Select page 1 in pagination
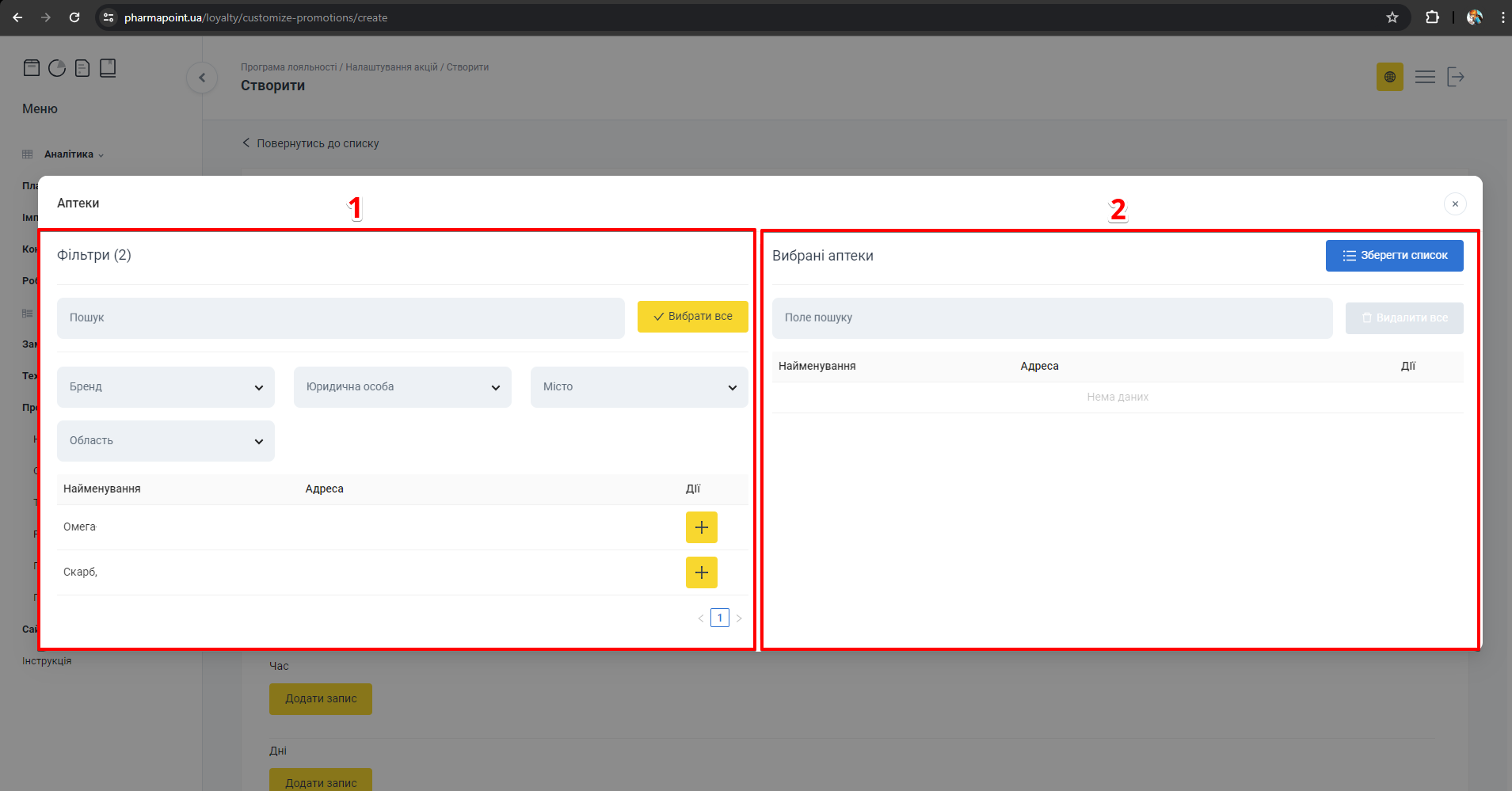Viewport: 1512px width, 791px height. pyautogui.click(x=719, y=618)
